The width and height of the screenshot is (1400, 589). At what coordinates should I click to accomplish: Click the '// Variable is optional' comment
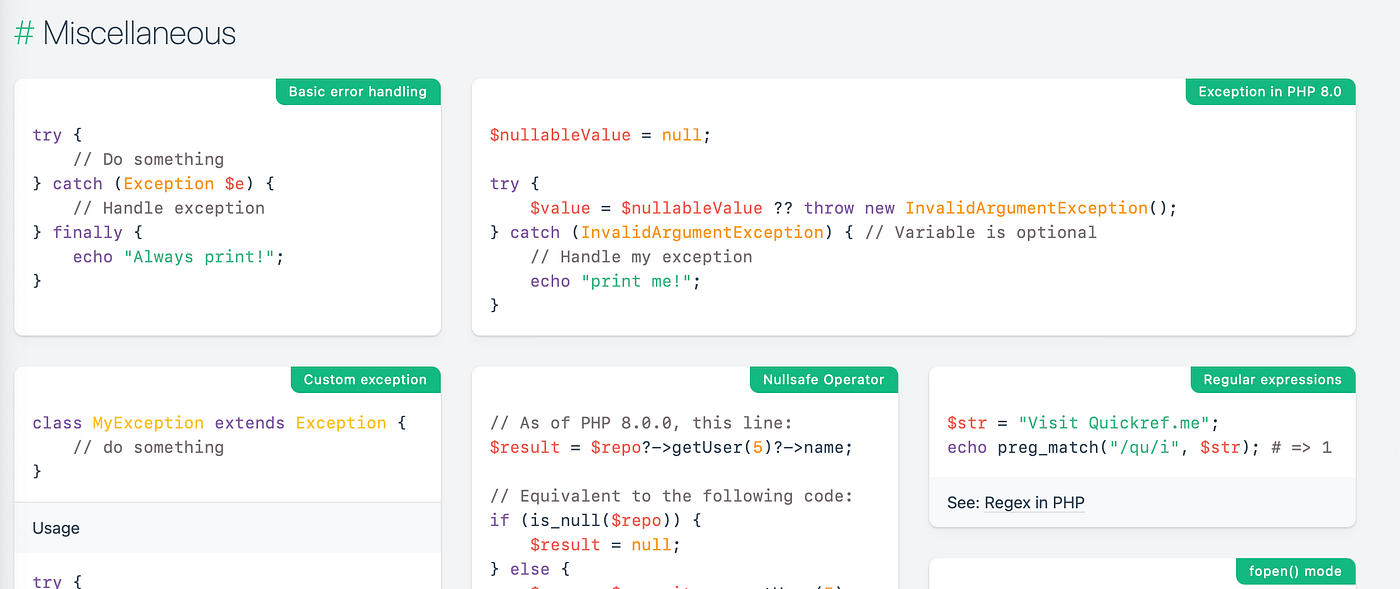[980, 232]
